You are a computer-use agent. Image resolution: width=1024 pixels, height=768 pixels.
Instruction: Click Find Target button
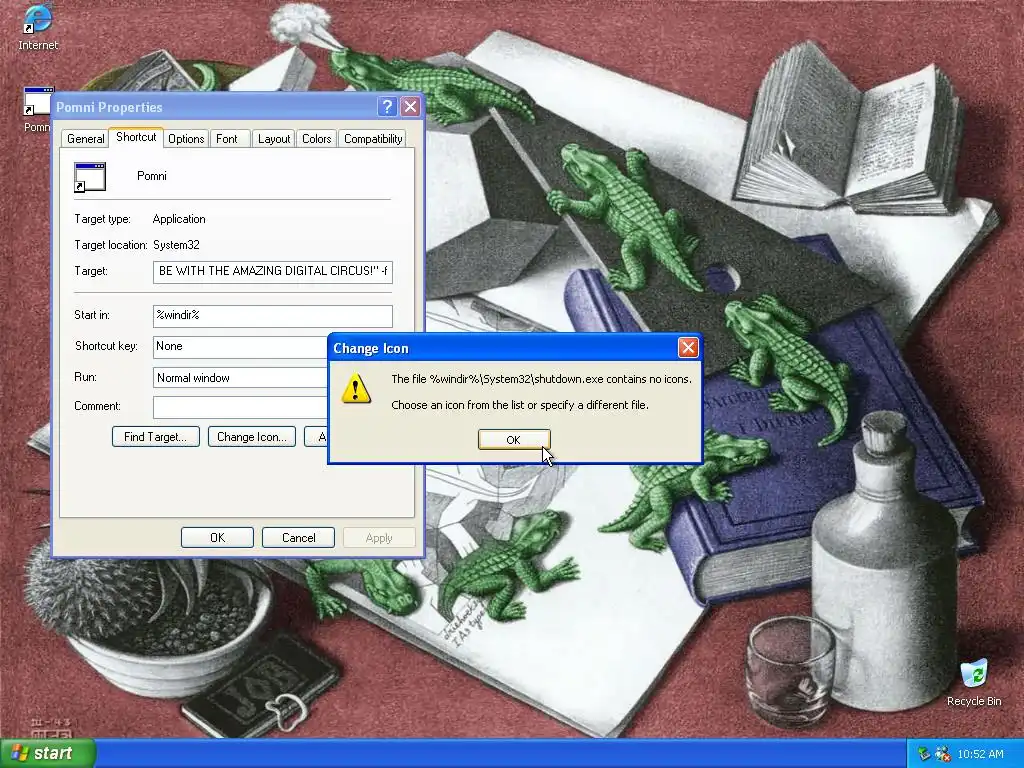tap(155, 437)
